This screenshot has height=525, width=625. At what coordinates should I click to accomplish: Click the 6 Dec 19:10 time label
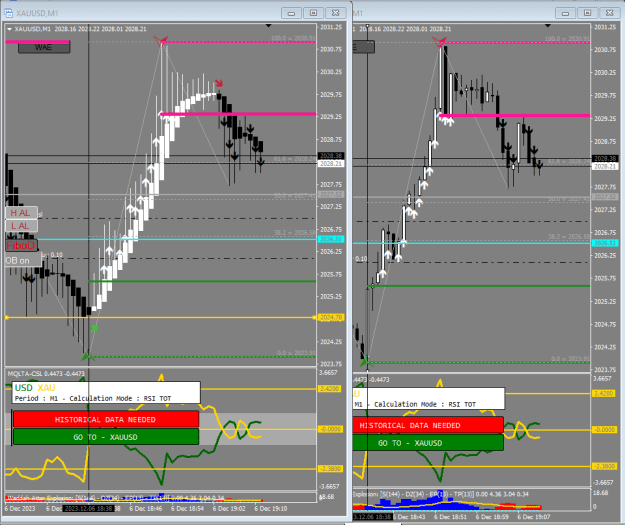pyautogui.click(x=271, y=509)
